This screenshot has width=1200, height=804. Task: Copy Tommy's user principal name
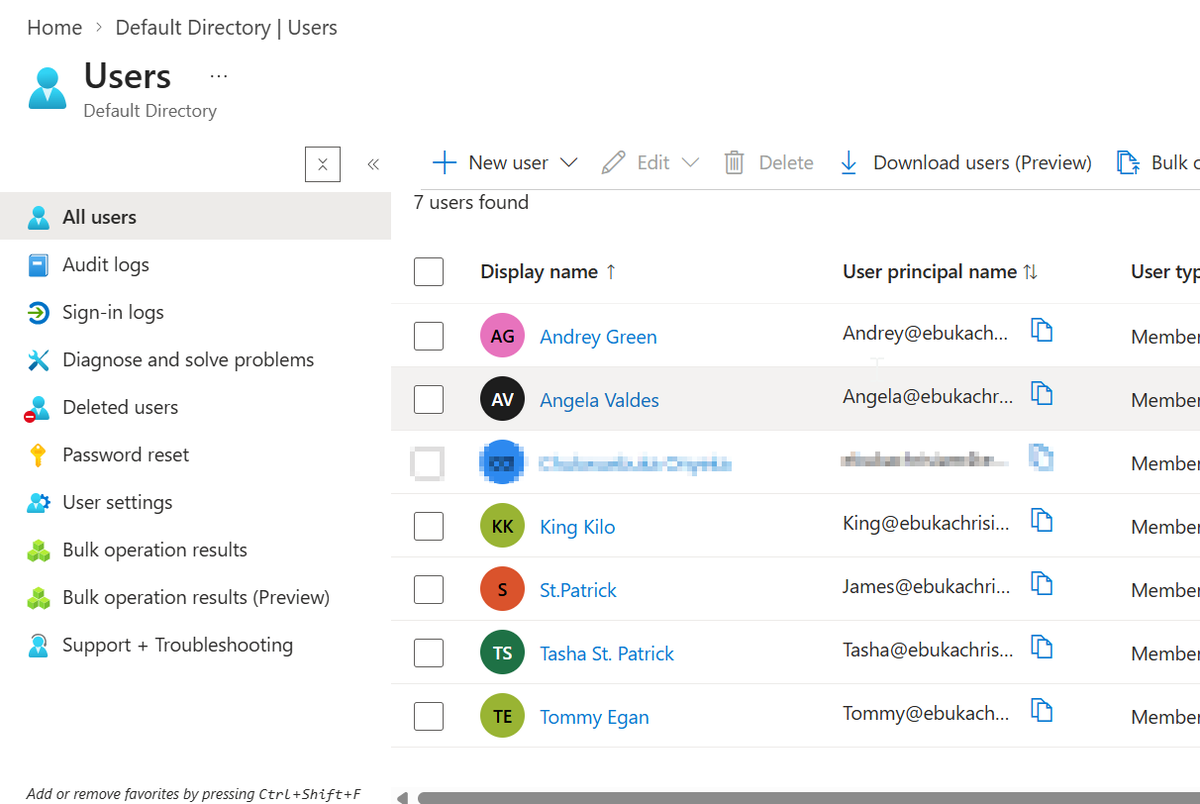coord(1041,711)
